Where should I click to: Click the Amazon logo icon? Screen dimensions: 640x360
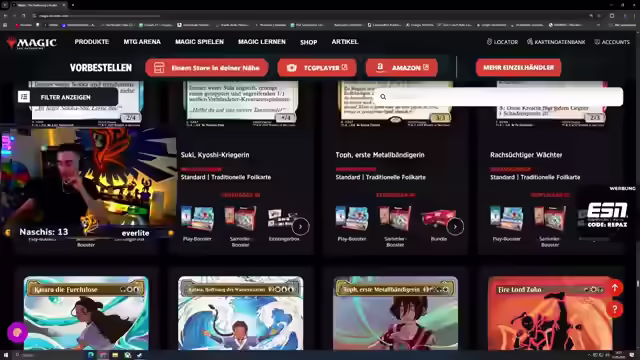tap(380, 67)
